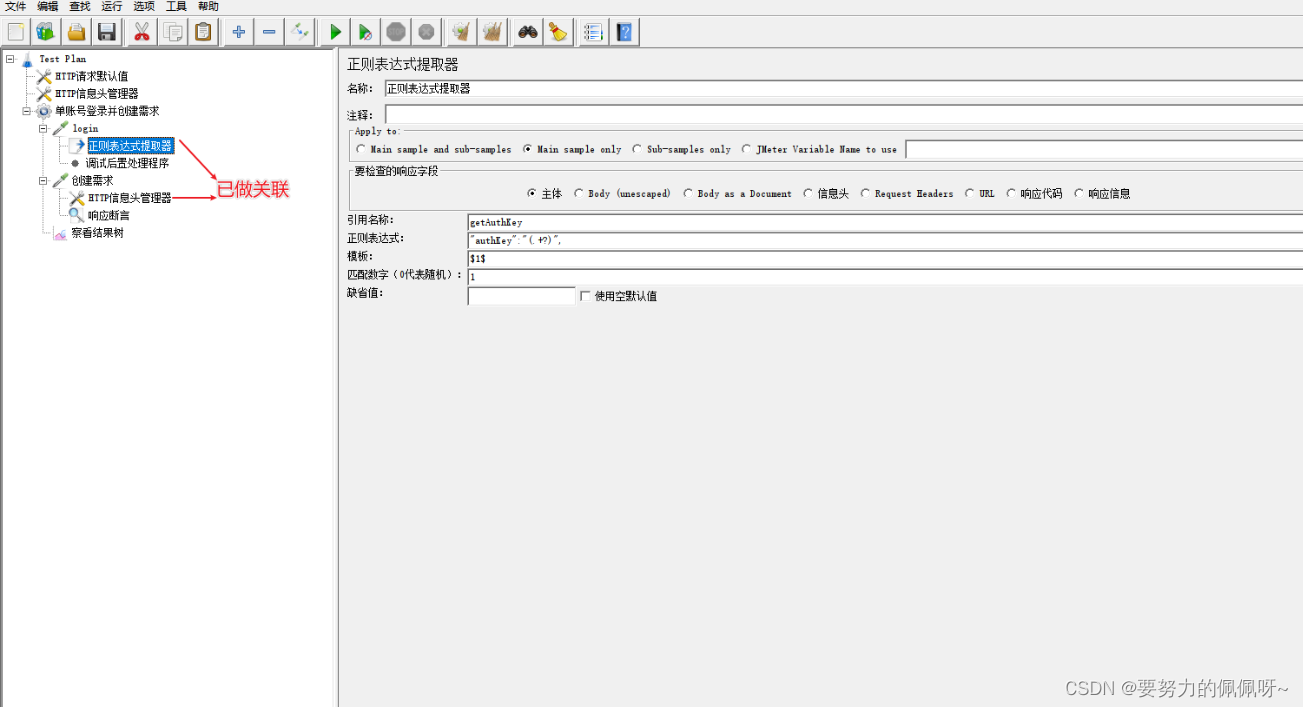Select 创建需求 sampler in tree

point(92,181)
